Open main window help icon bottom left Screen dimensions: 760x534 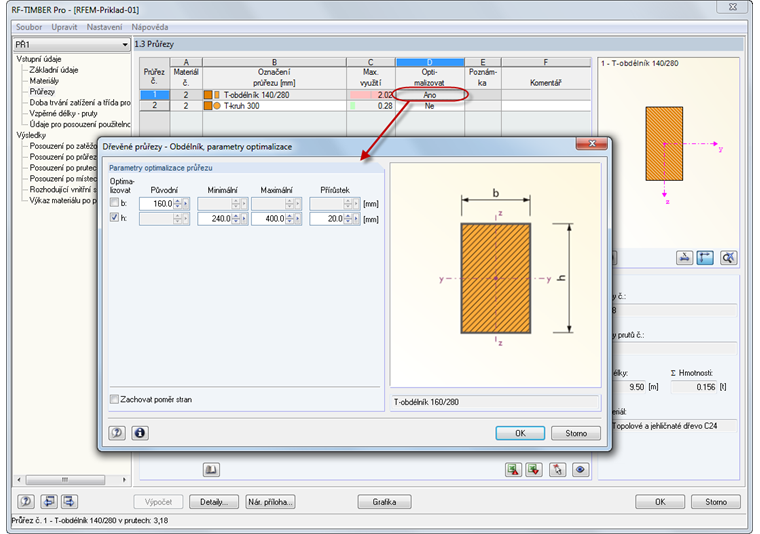[26, 502]
